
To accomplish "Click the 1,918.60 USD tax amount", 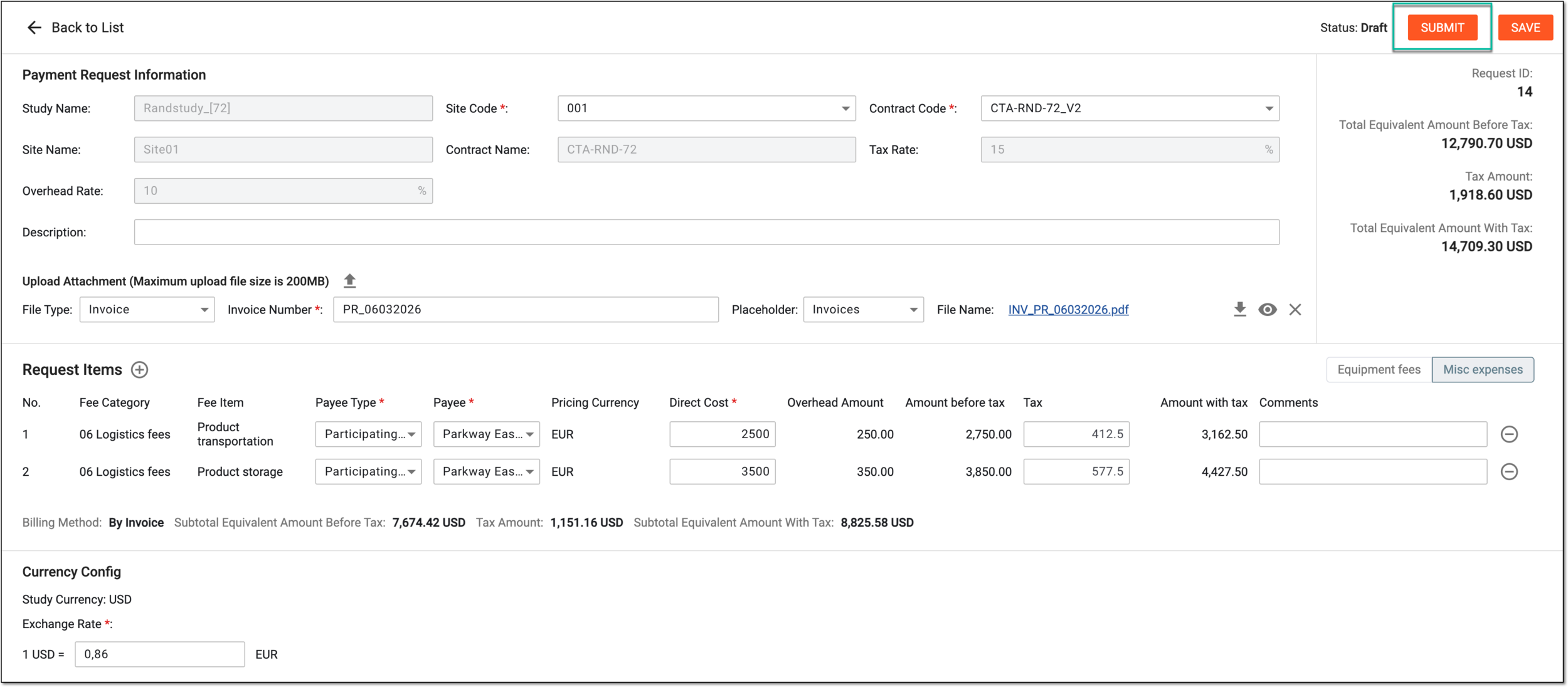I will [x=1490, y=195].
